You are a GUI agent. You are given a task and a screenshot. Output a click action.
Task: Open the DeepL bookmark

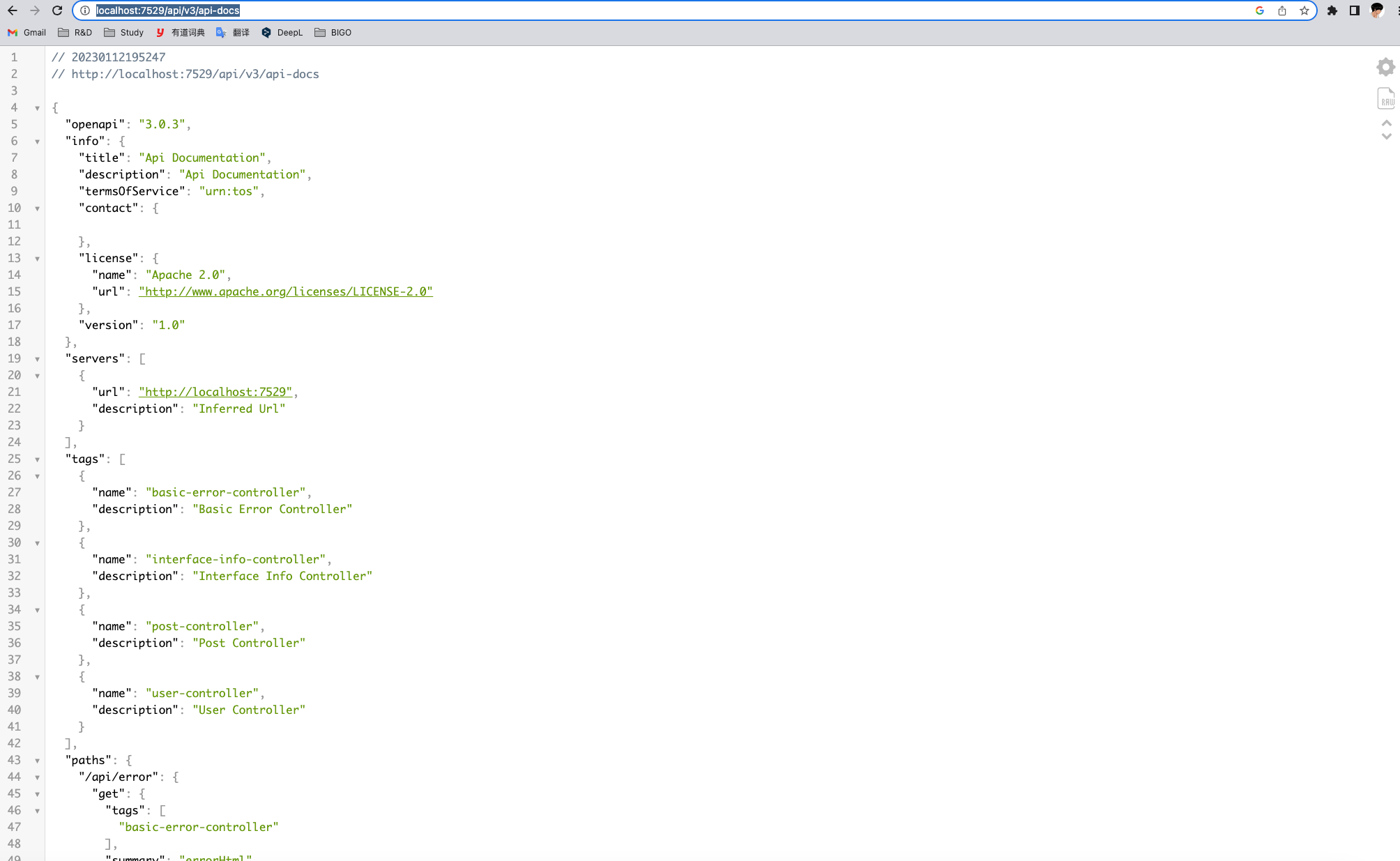pyautogui.click(x=282, y=33)
